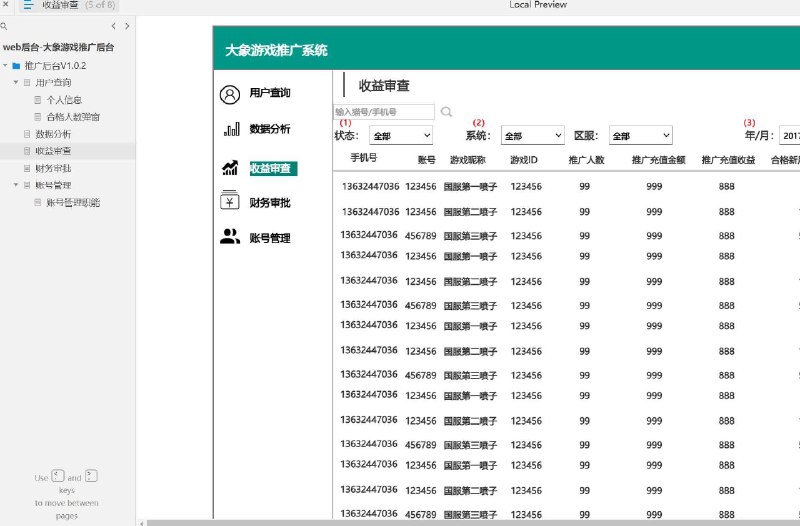Go to previous page using left chevron

point(113,26)
